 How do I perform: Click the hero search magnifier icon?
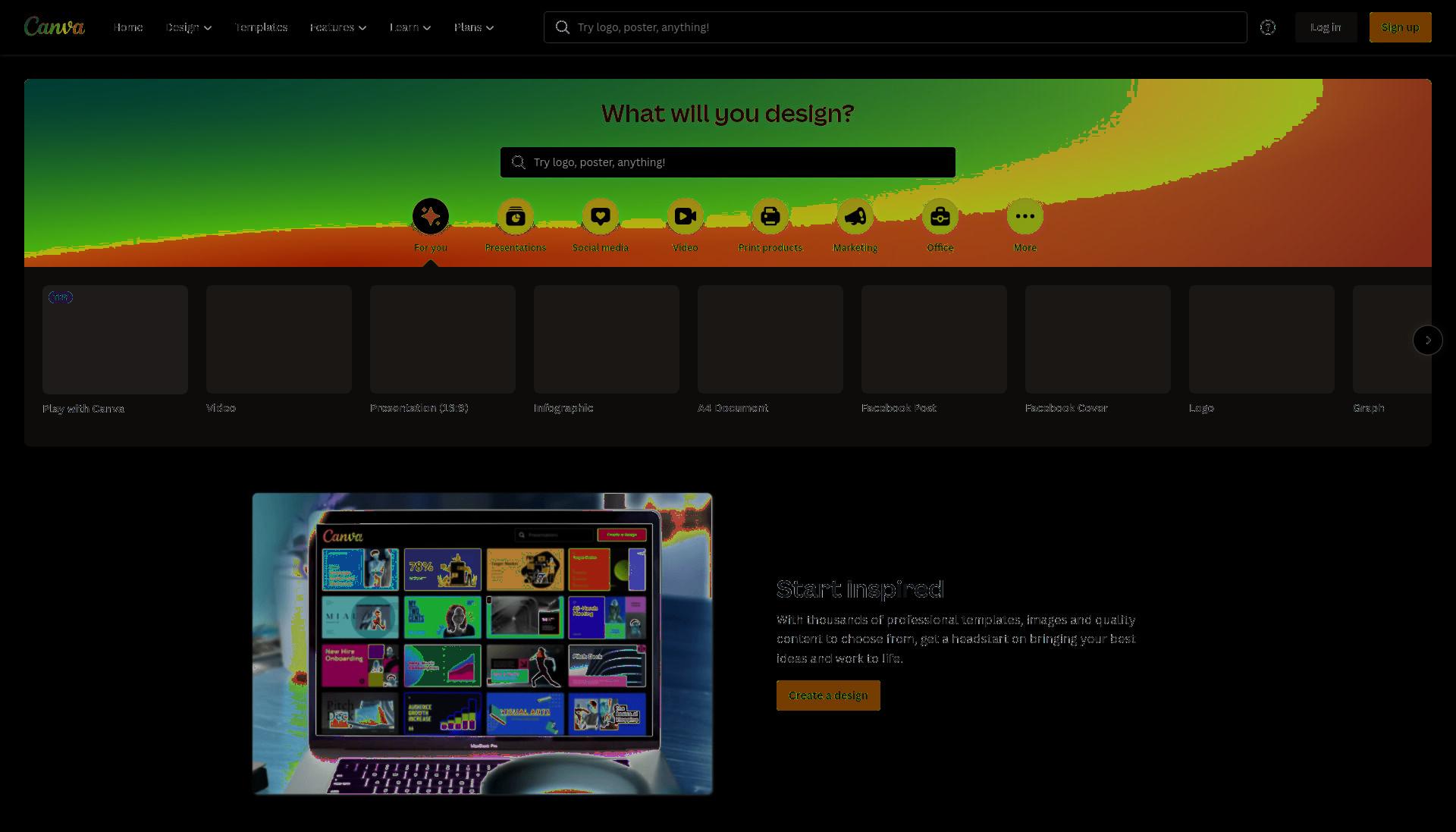click(519, 162)
